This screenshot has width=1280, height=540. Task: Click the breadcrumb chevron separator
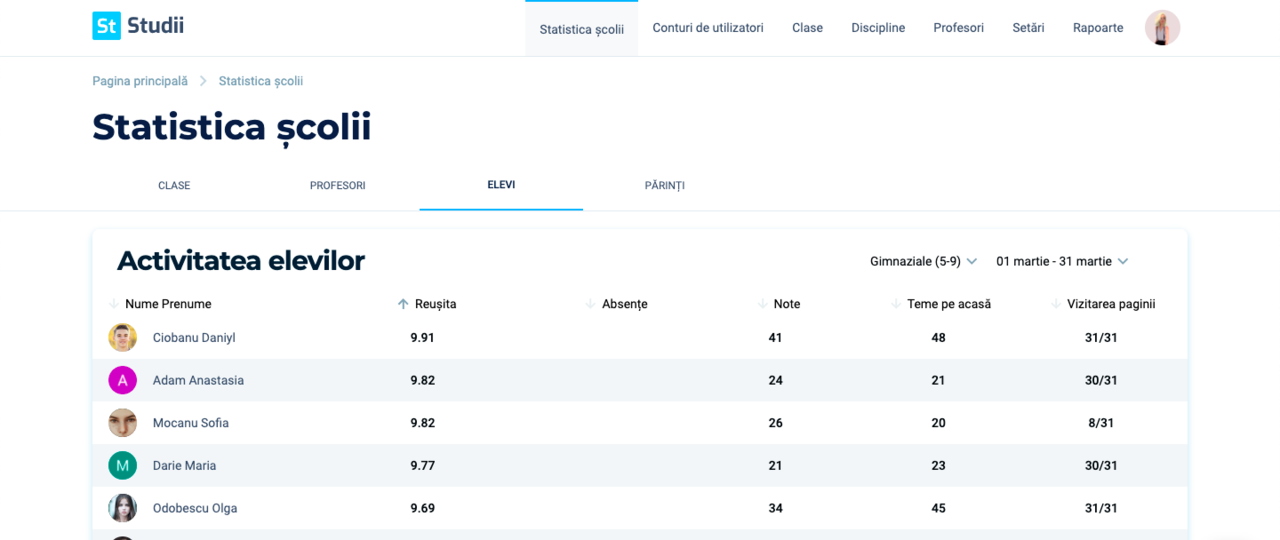click(203, 81)
